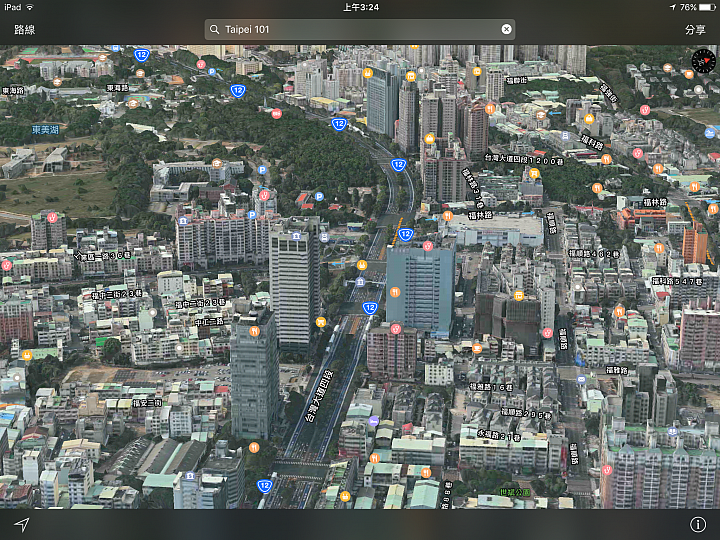This screenshot has height=540, width=720.
Task: Tap the 福中三街23巷 label
Action: (x=117, y=294)
